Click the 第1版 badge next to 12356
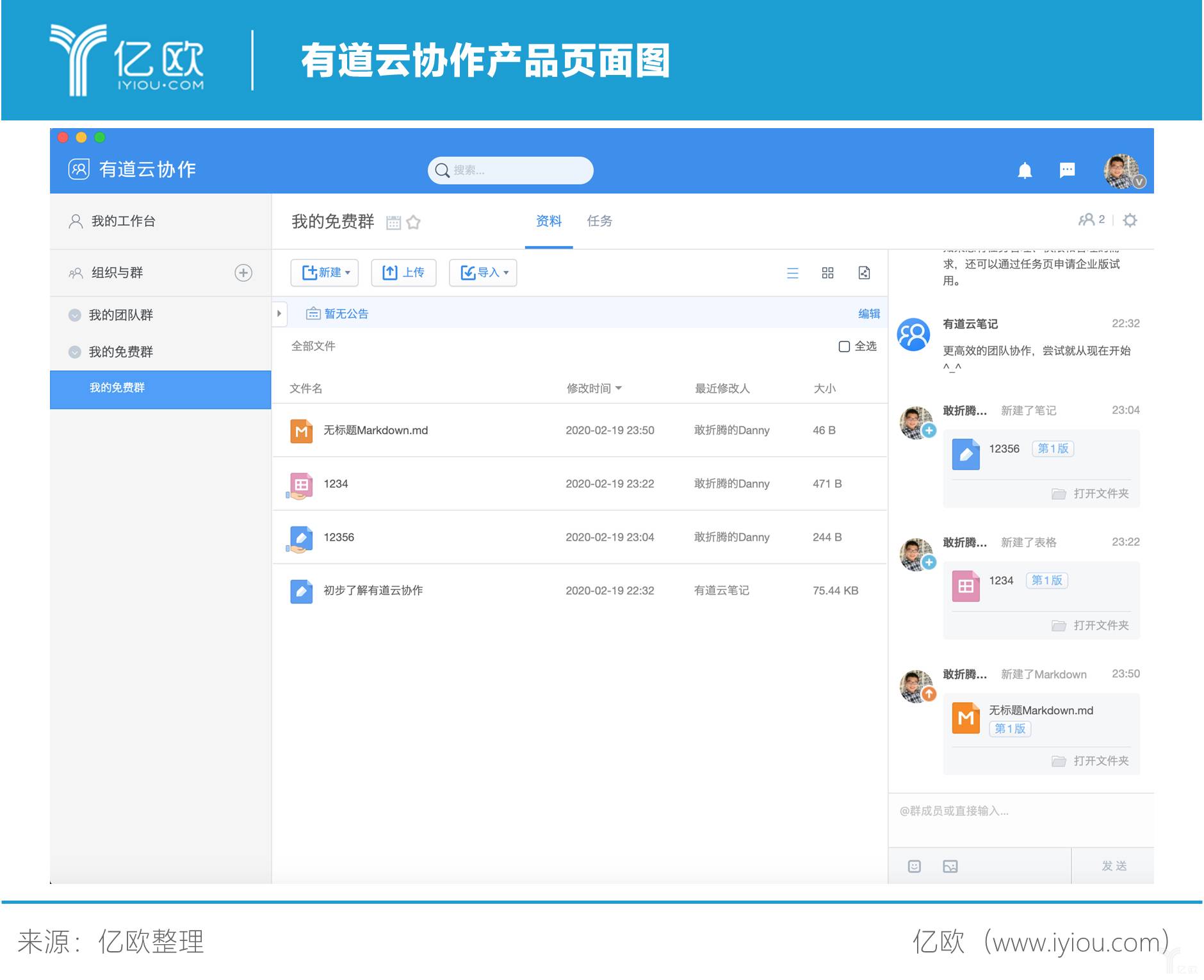Image resolution: width=1204 pixels, height=980 pixels. tap(1053, 449)
